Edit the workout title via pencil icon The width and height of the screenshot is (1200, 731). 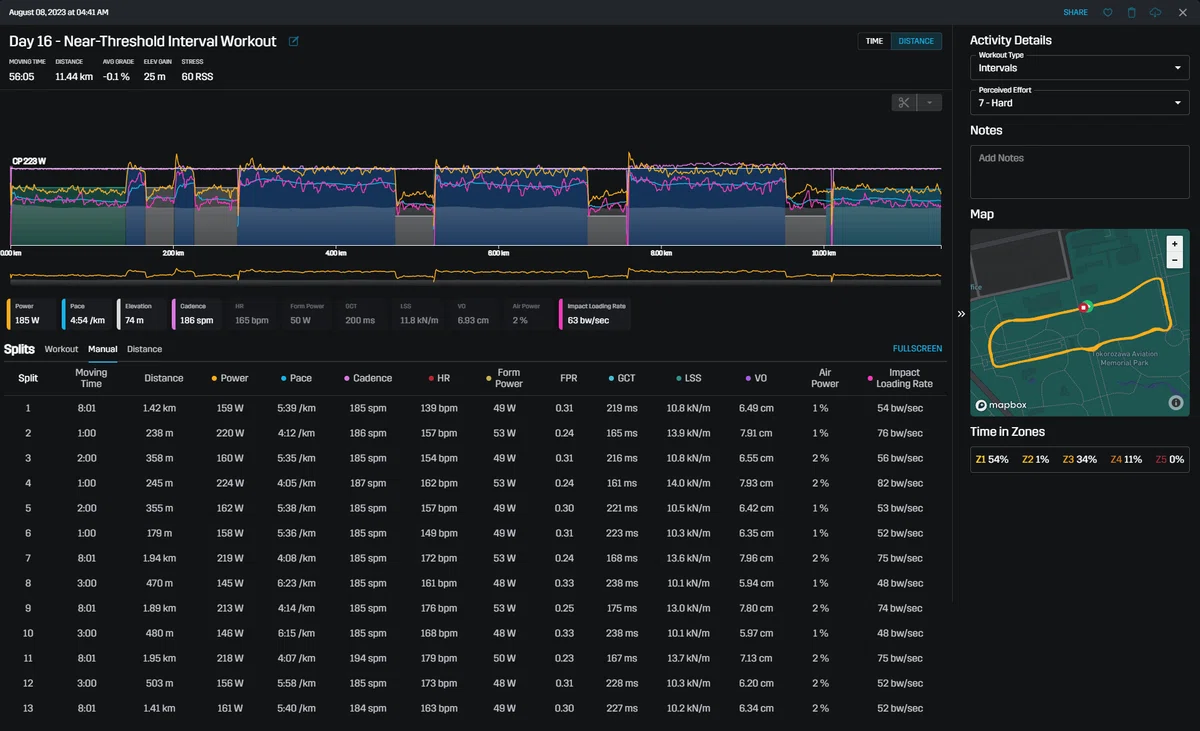pyautogui.click(x=293, y=42)
